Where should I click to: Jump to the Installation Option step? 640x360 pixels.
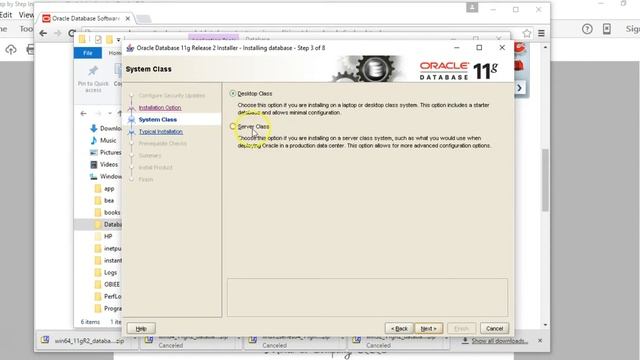160,108
